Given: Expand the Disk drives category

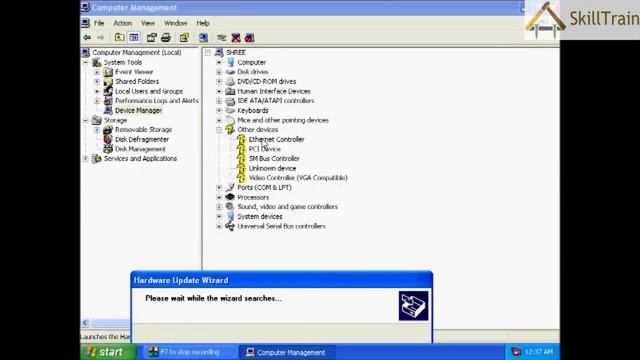Looking at the screenshot, I should [219, 72].
